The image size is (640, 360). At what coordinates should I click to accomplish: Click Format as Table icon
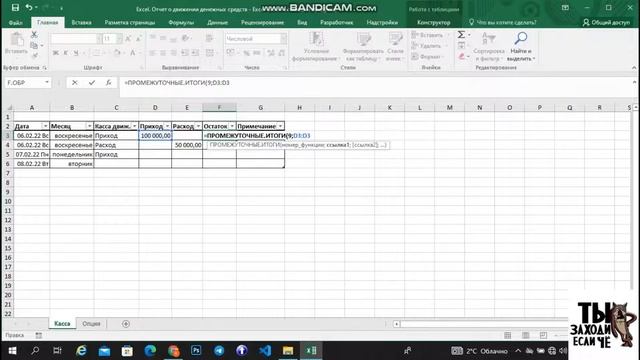pos(363,39)
